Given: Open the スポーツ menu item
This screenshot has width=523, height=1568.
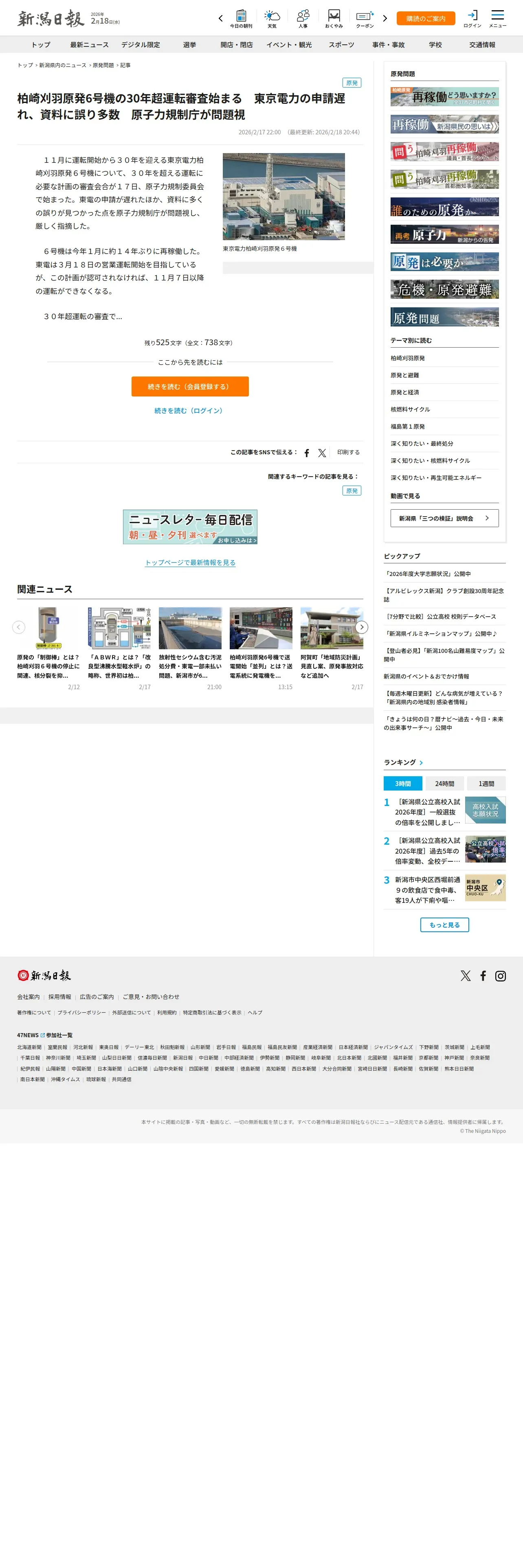Looking at the screenshot, I should click(342, 44).
